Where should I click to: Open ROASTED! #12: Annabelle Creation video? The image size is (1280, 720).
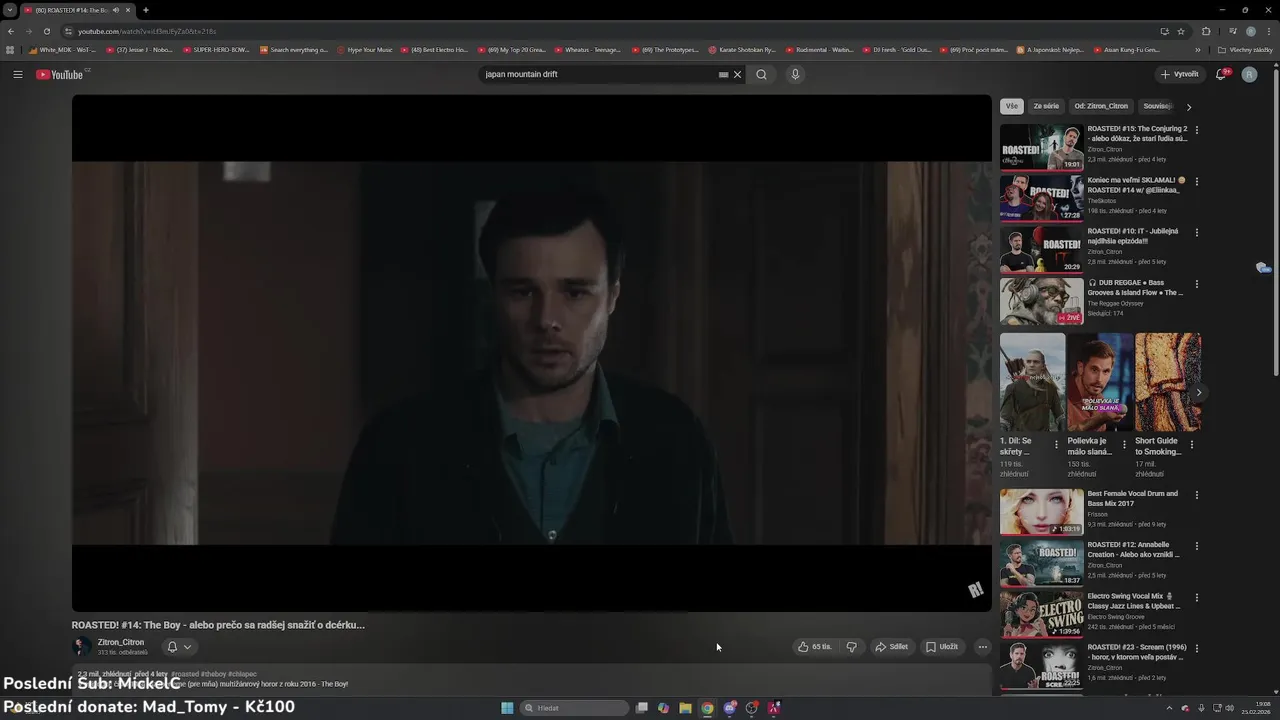1134,550
